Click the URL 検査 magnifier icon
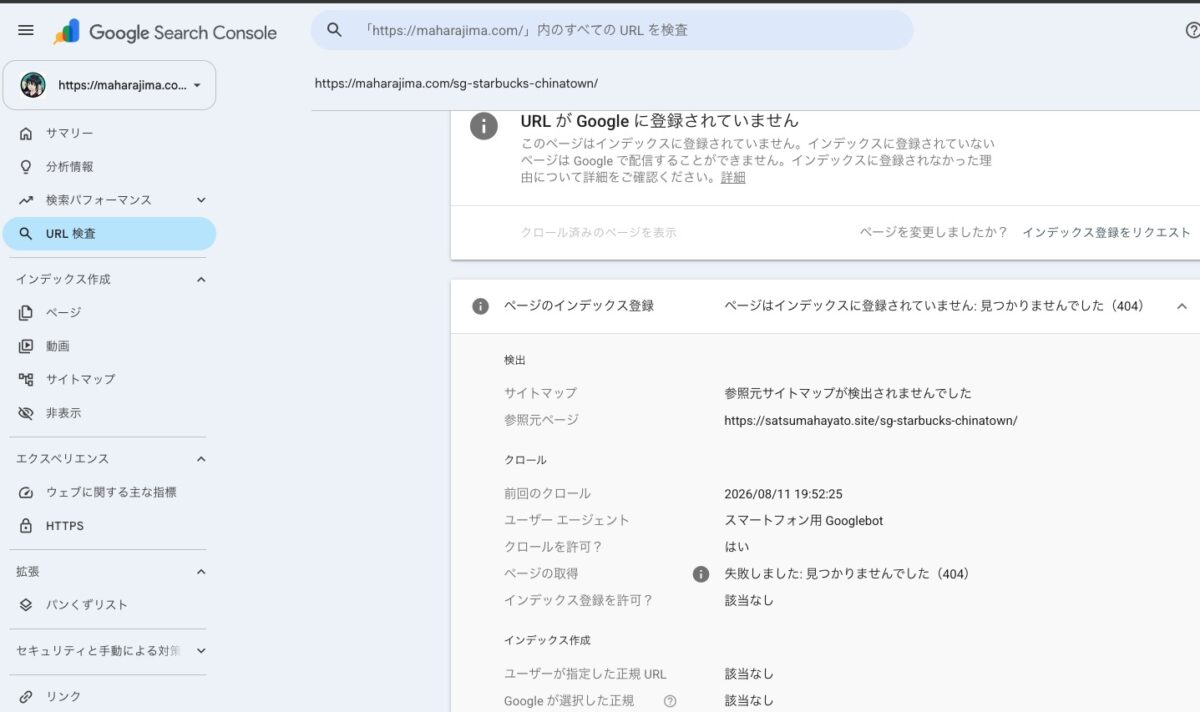The height and width of the screenshot is (712, 1200). (x=26, y=233)
